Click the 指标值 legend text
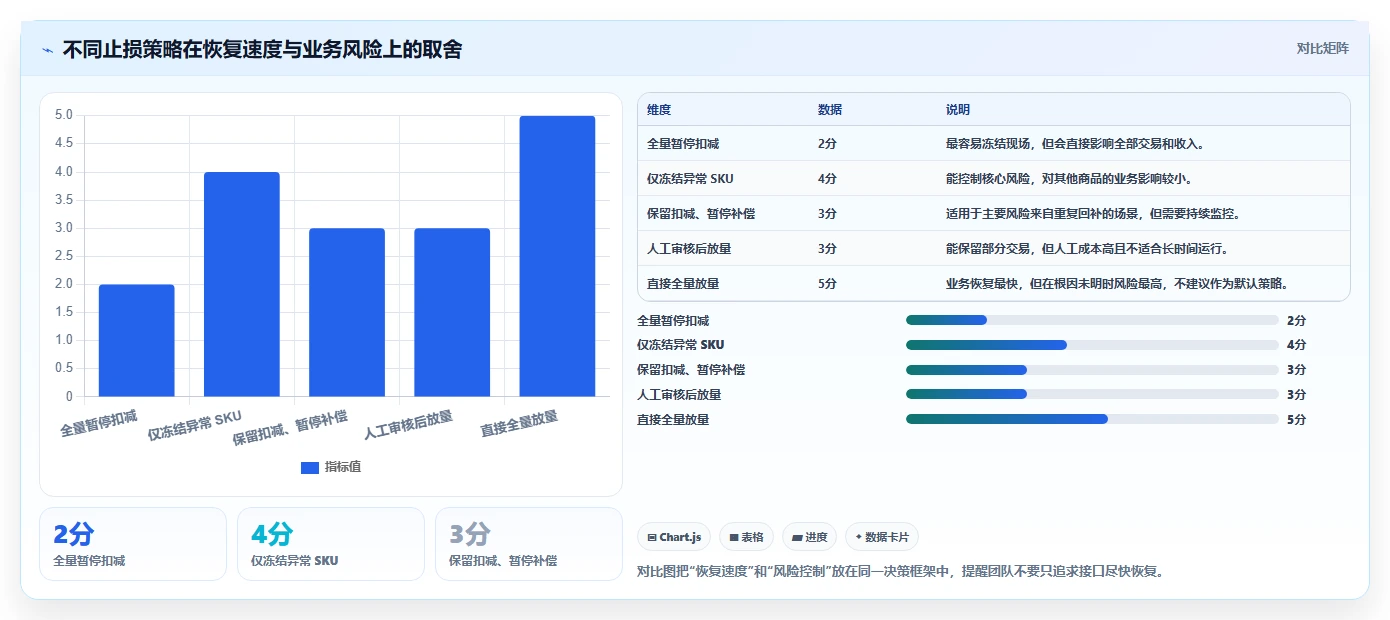The height and width of the screenshot is (620, 1390). coord(343,467)
